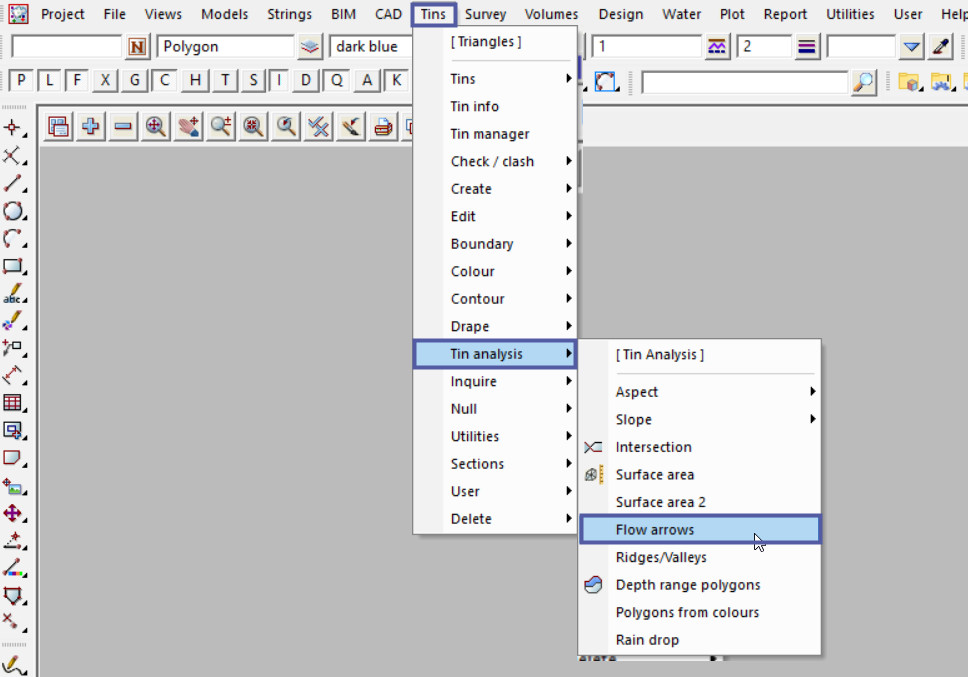Open the Survey menu

click(486, 14)
